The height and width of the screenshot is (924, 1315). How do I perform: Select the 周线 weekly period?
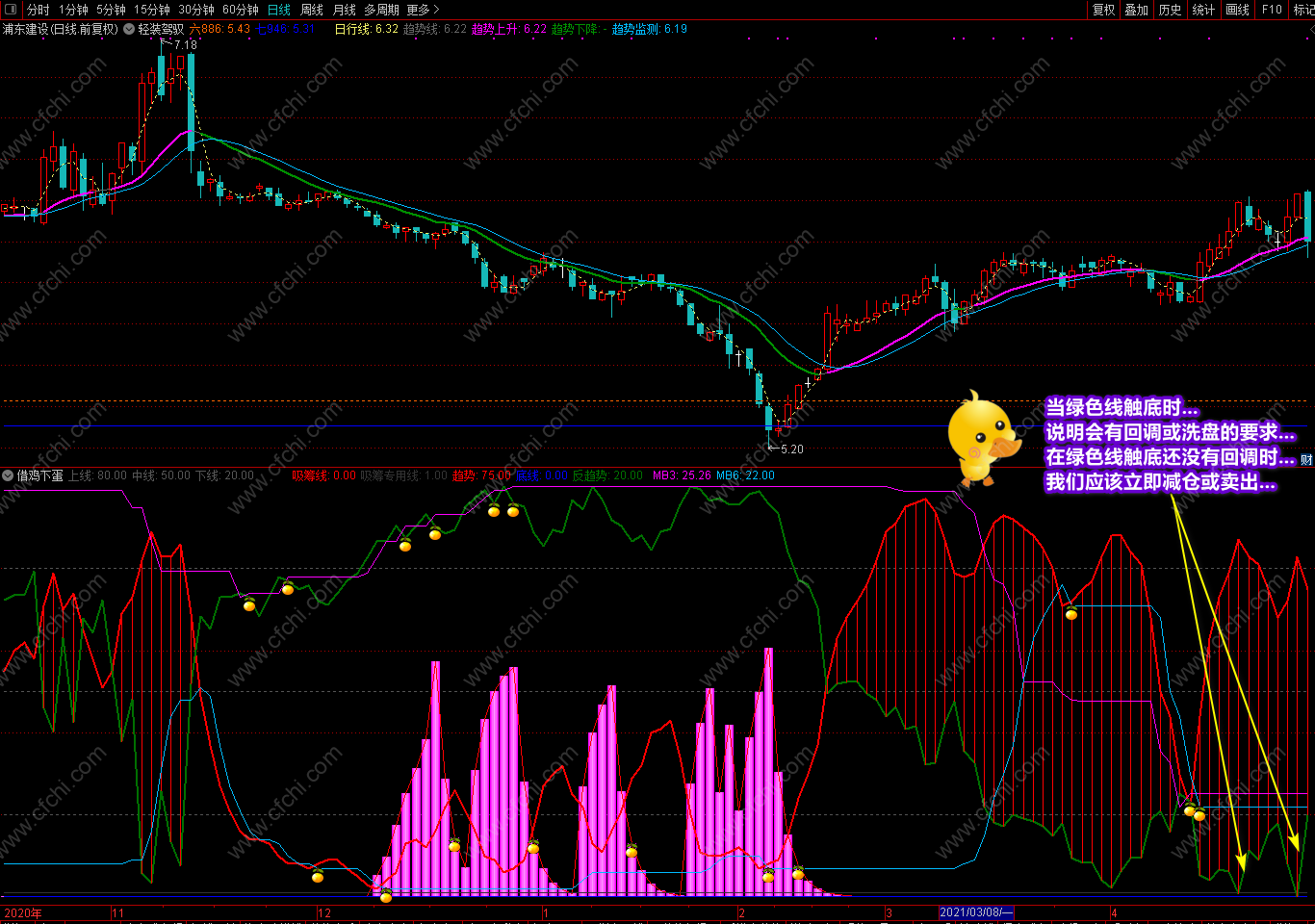tap(312, 10)
